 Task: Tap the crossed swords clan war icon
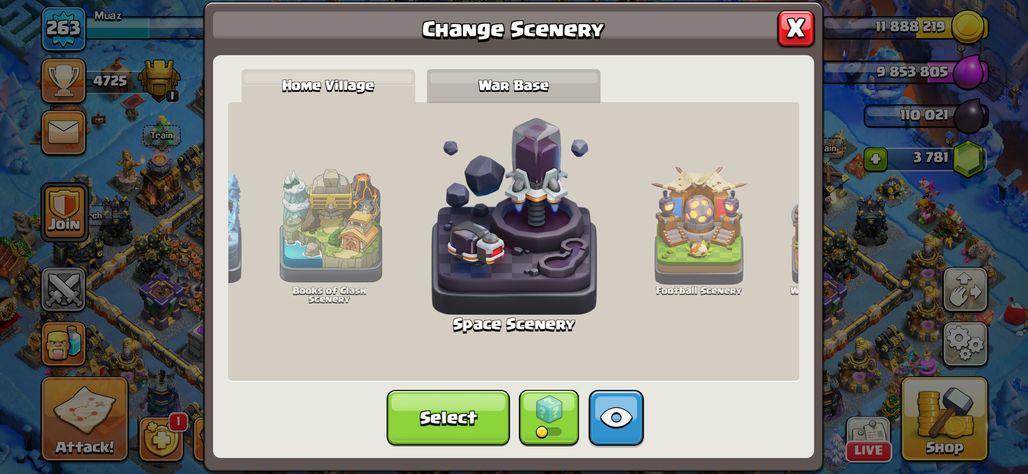tap(64, 289)
